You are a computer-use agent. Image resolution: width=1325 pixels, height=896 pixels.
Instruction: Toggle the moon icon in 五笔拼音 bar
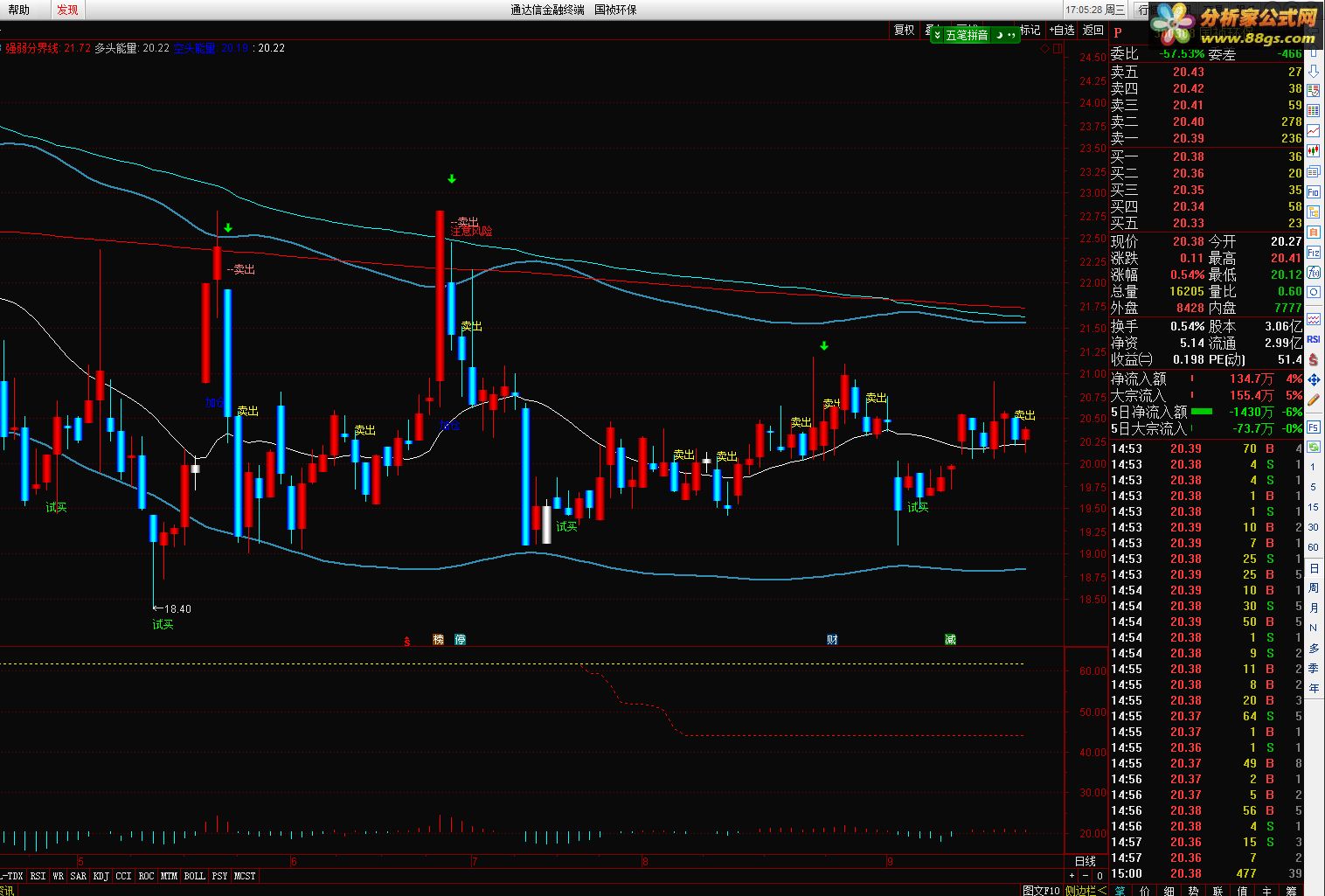click(999, 35)
